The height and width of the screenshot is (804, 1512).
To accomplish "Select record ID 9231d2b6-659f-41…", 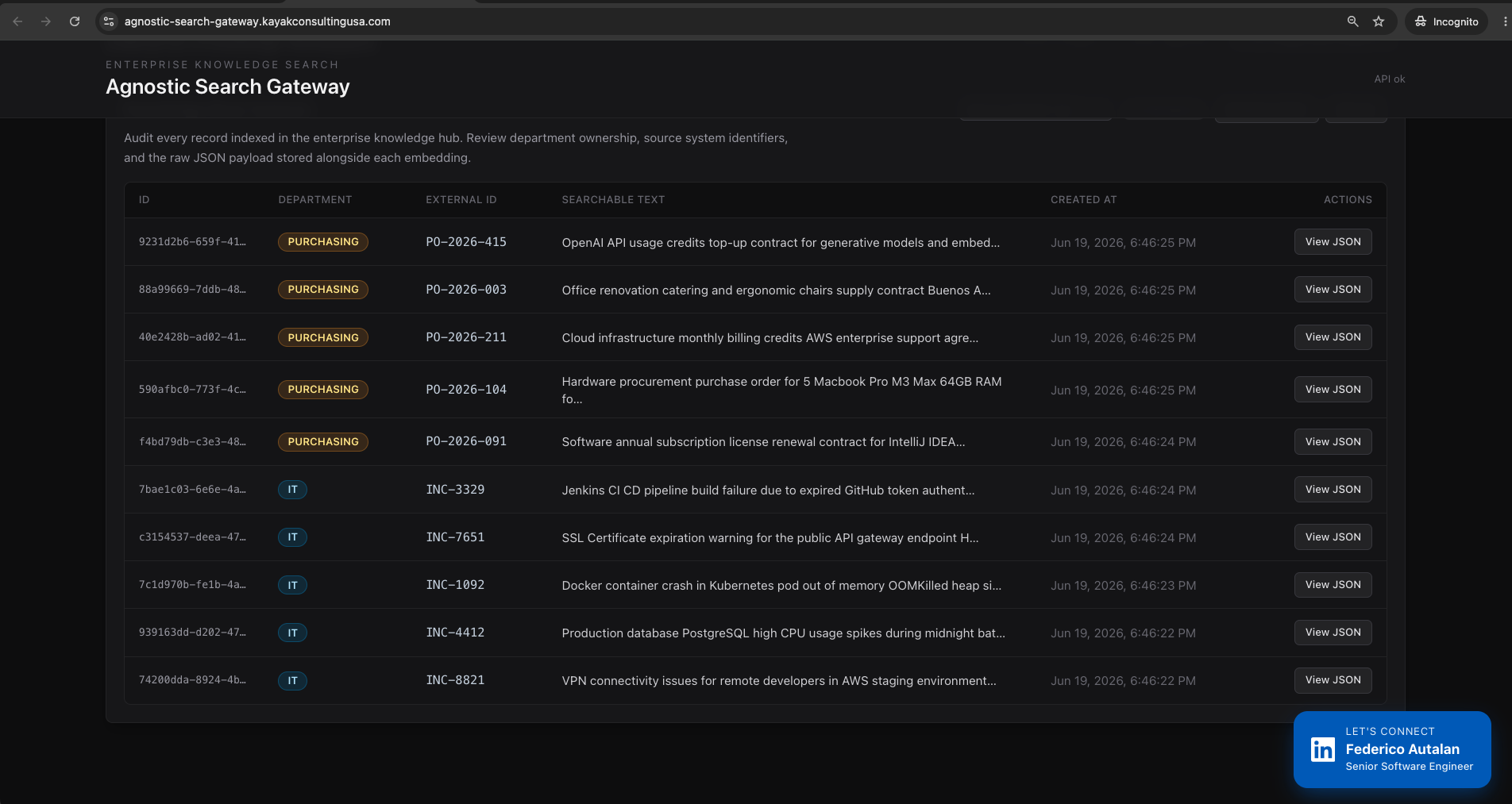I will (x=192, y=242).
